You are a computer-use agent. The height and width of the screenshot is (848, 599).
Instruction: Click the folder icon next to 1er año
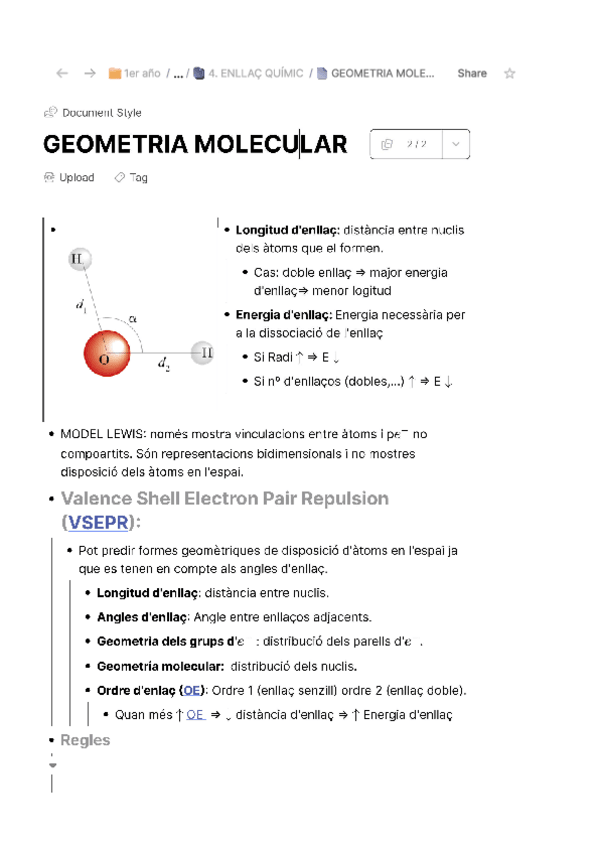(x=116, y=73)
